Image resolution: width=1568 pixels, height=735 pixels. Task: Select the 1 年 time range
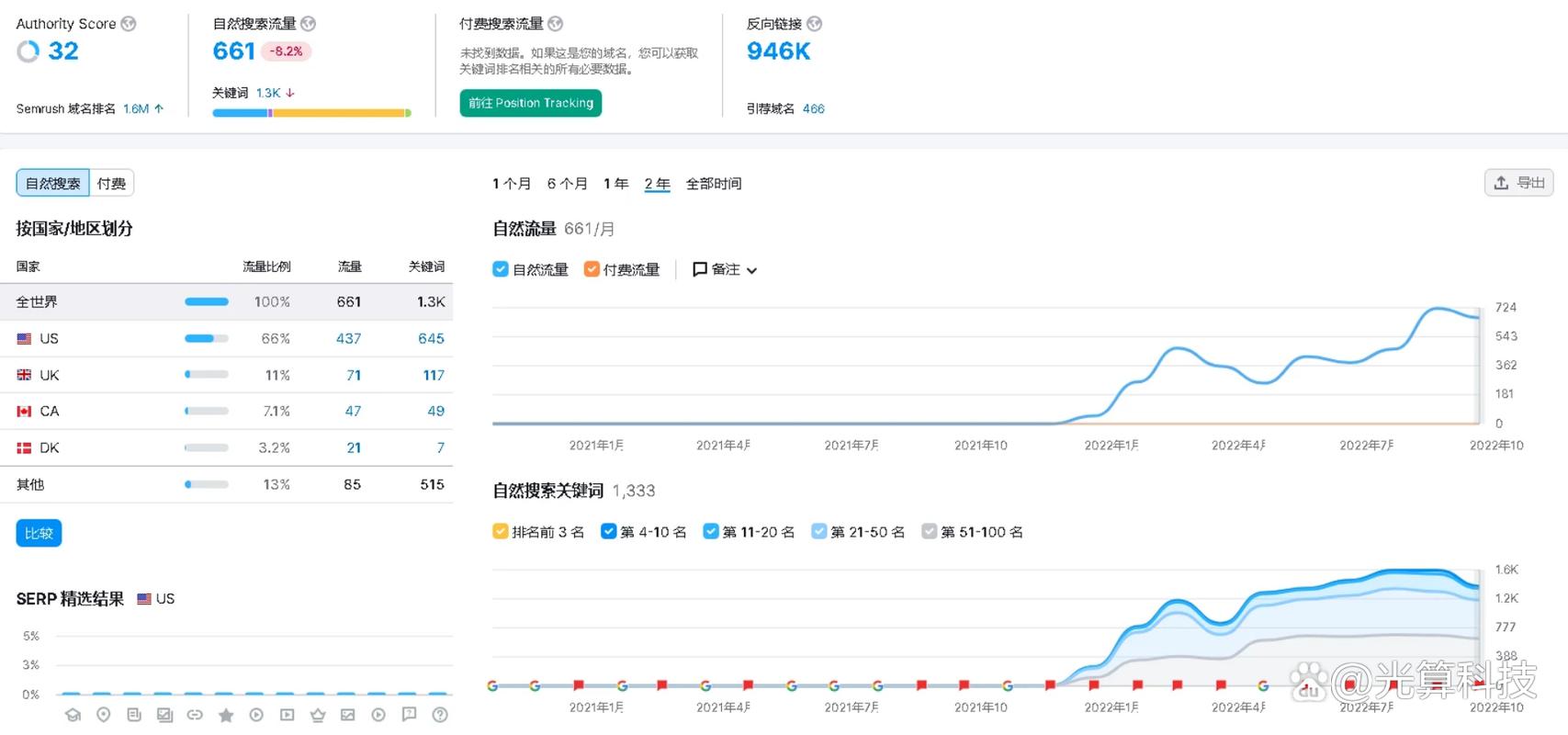(x=616, y=184)
